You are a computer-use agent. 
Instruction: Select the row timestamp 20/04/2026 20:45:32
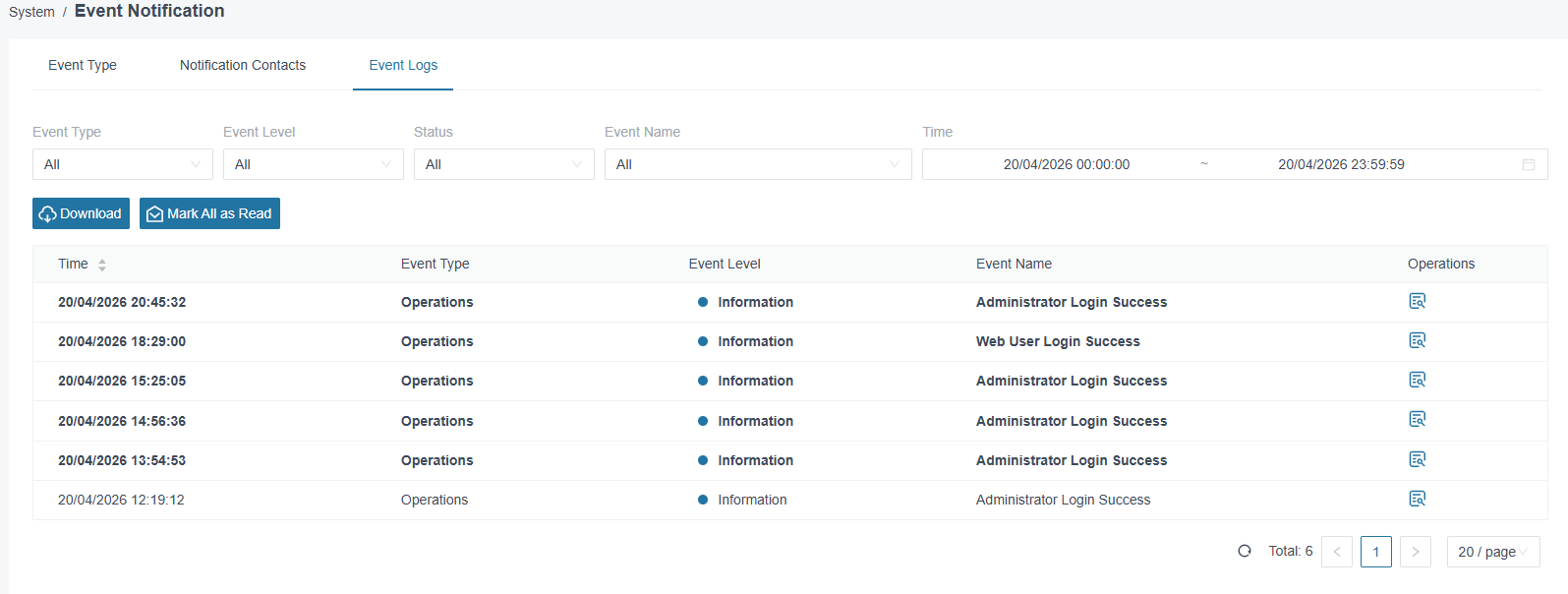click(x=122, y=302)
